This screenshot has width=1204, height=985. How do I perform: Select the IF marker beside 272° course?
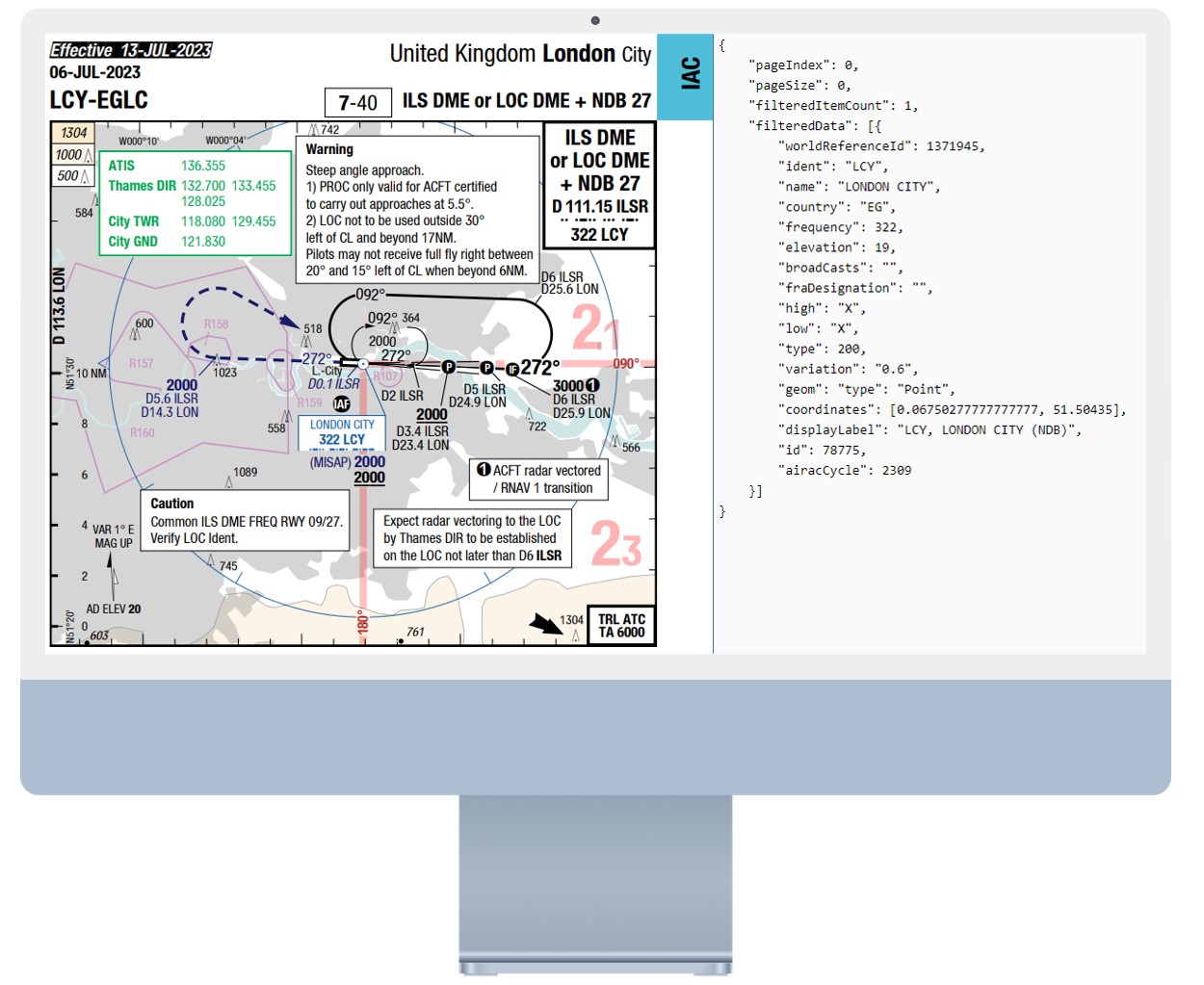512,369
